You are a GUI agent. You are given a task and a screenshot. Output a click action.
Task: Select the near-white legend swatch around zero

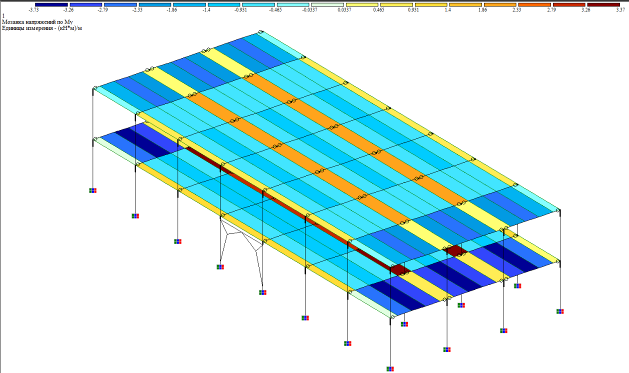point(327,5)
